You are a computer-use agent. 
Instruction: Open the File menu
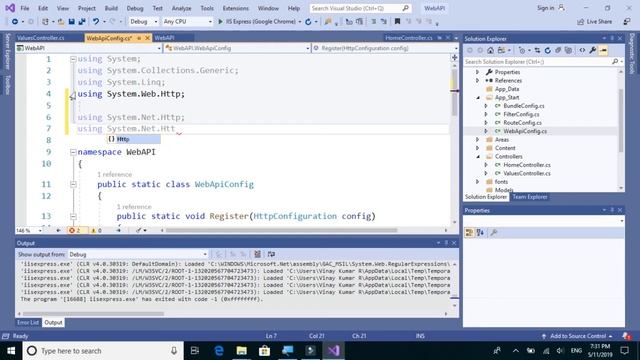click(x=24, y=8)
